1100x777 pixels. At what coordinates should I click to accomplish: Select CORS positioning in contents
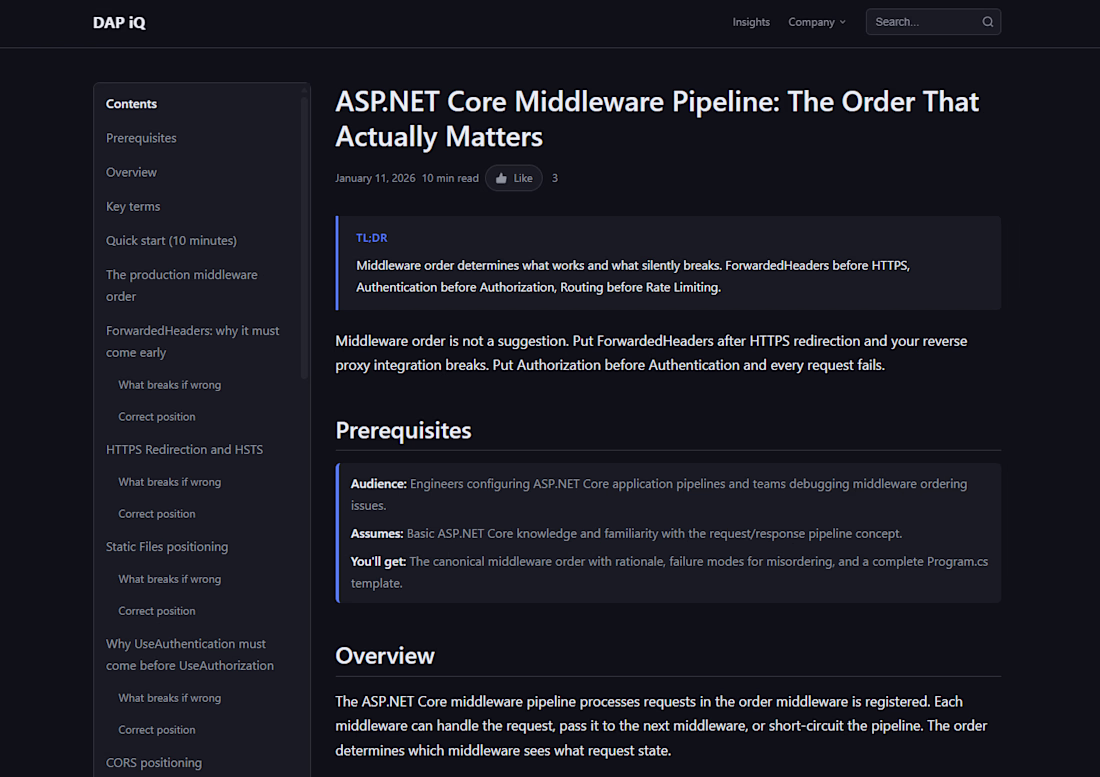point(154,762)
